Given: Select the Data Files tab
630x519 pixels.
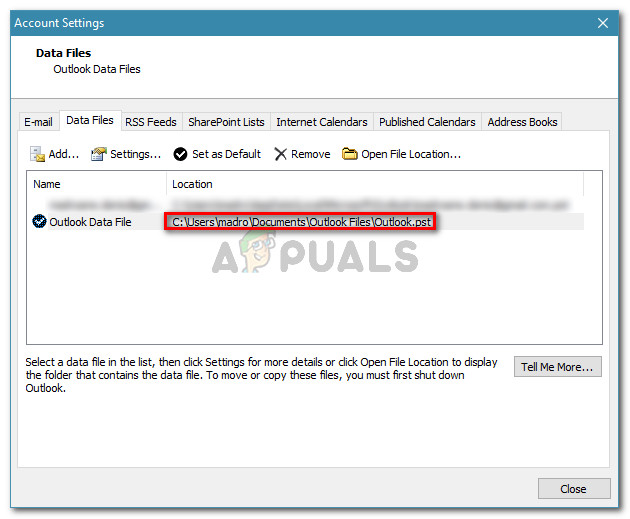Looking at the screenshot, I should pyautogui.click(x=90, y=121).
